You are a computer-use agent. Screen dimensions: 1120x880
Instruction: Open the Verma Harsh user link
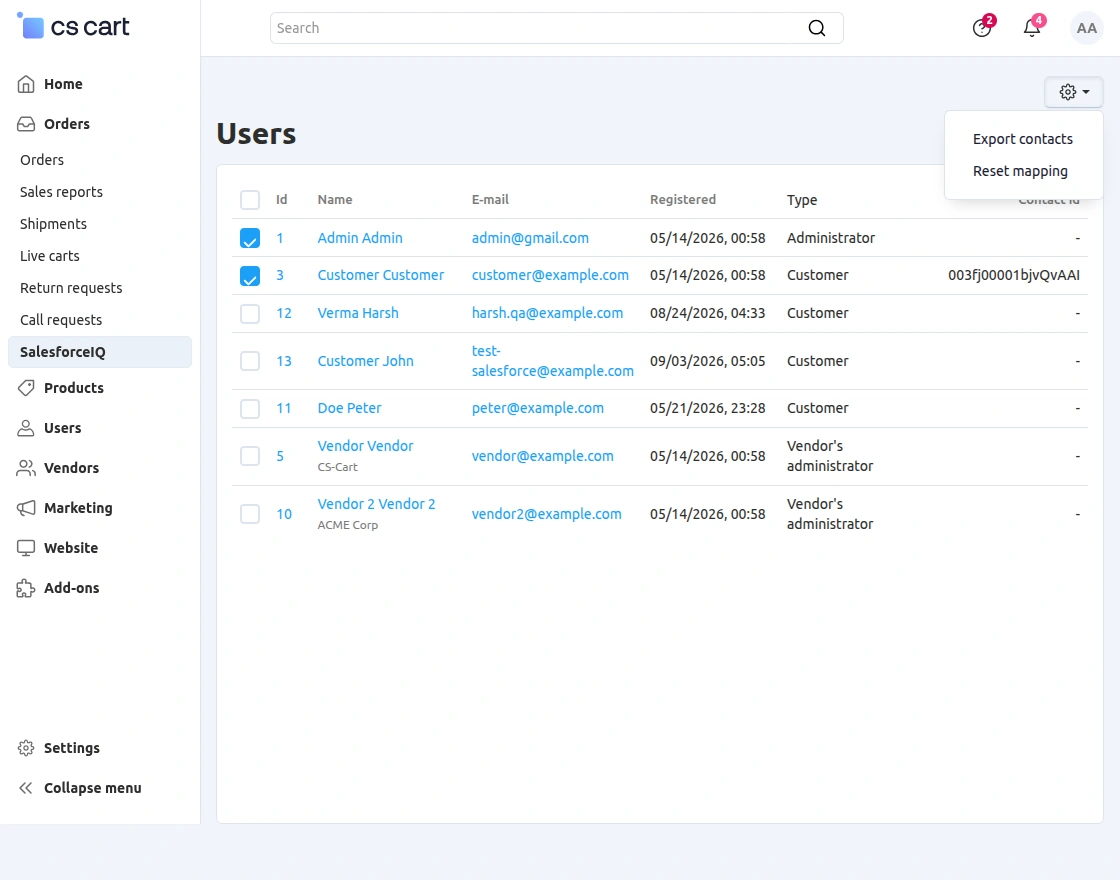[x=358, y=313]
